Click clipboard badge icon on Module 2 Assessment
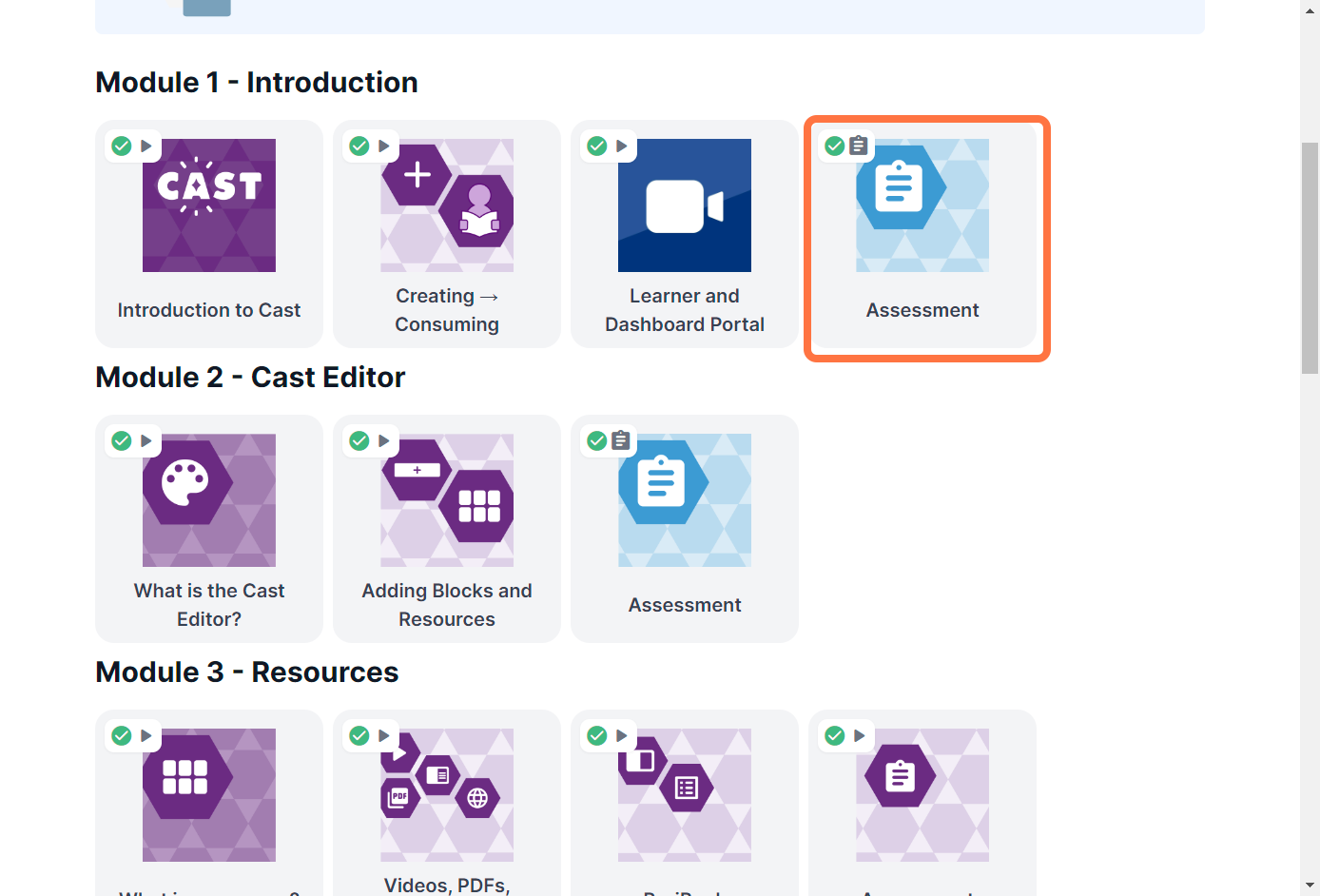 621,440
